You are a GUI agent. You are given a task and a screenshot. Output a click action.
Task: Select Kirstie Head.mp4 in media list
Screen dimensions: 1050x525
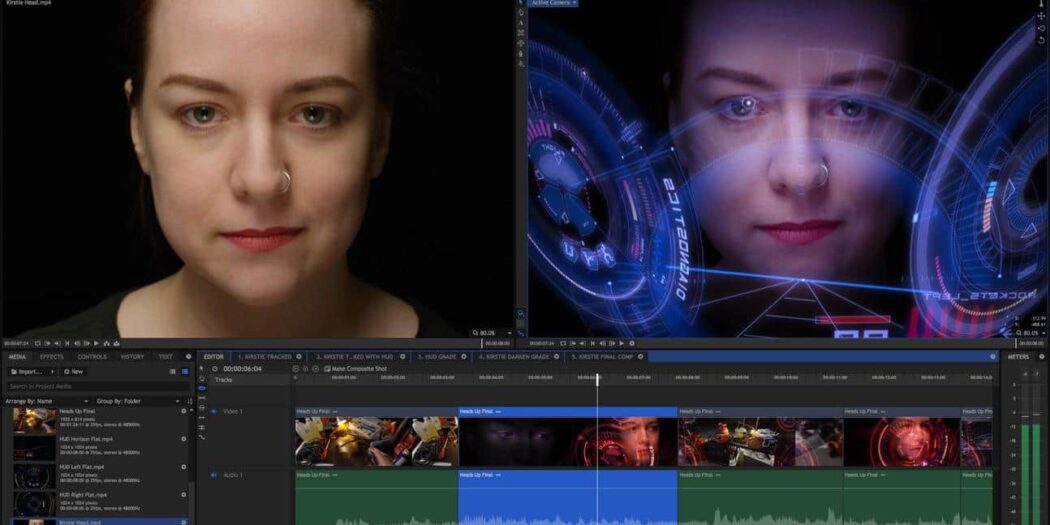(98, 522)
